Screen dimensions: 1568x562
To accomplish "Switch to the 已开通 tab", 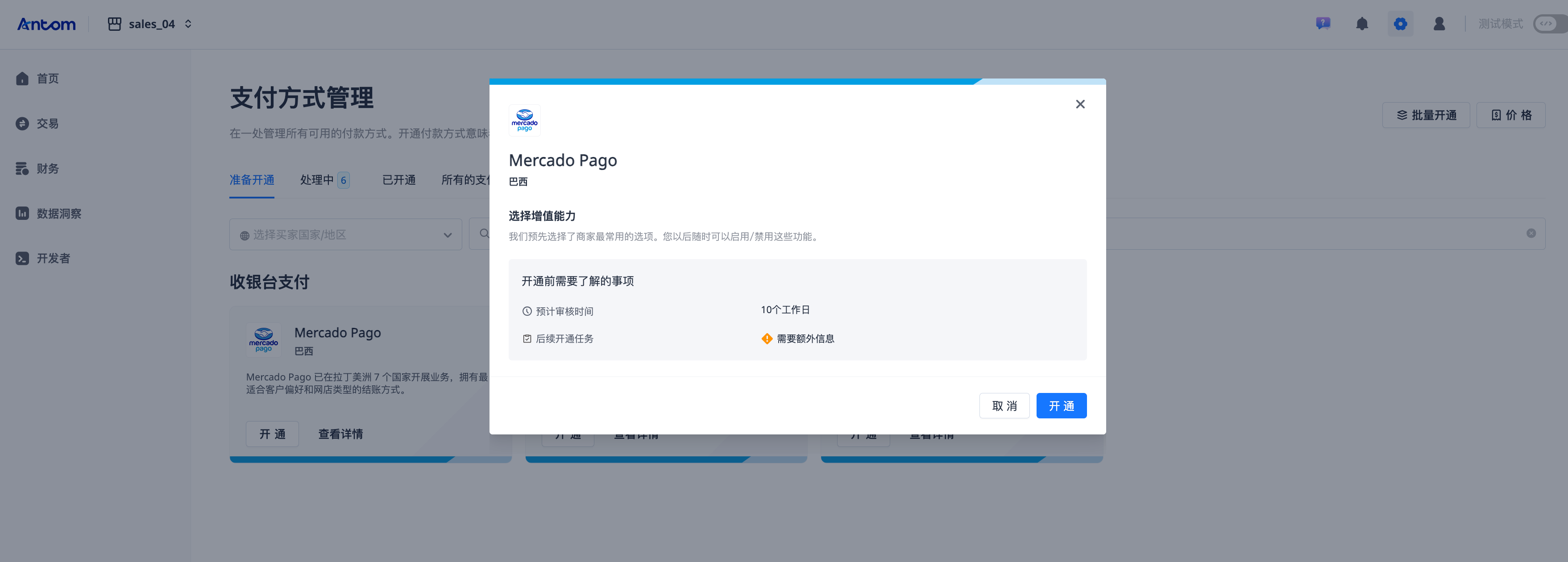I will tap(399, 180).
